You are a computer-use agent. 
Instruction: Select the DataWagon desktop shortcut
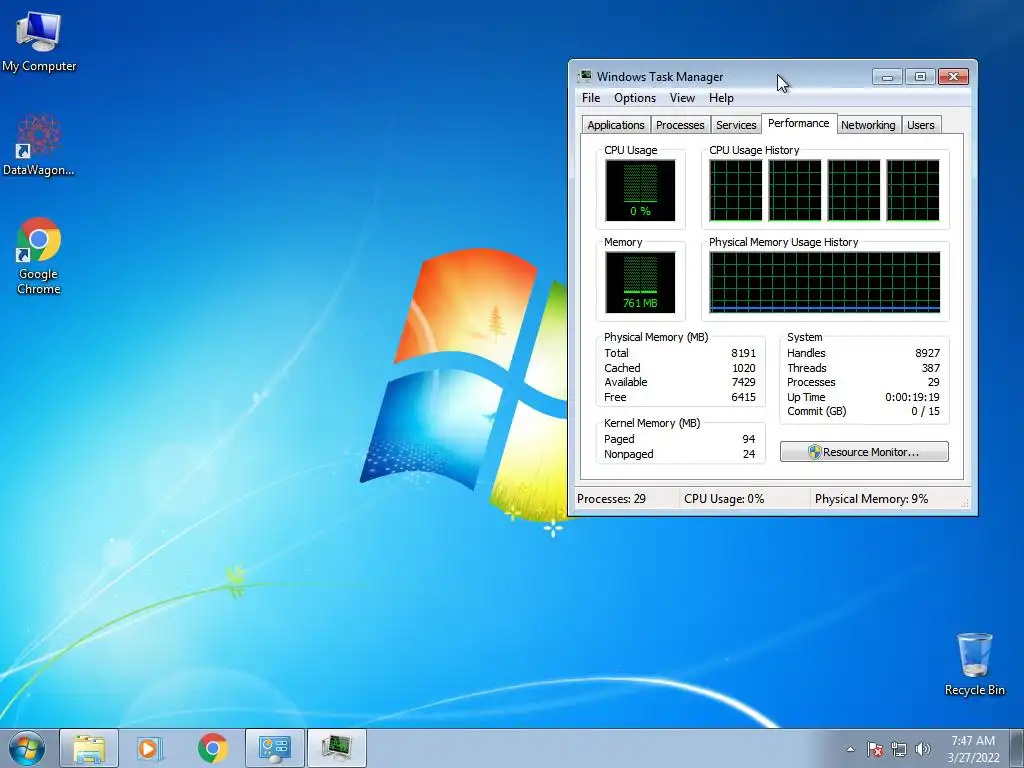tap(39, 145)
